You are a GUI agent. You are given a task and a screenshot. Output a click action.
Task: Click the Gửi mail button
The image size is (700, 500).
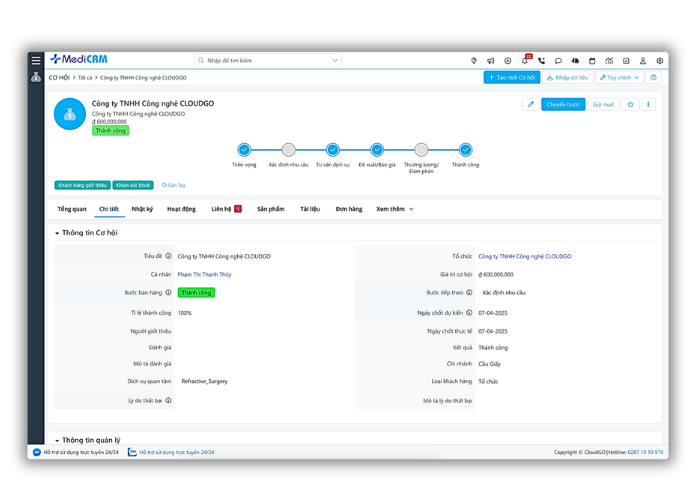pos(603,104)
